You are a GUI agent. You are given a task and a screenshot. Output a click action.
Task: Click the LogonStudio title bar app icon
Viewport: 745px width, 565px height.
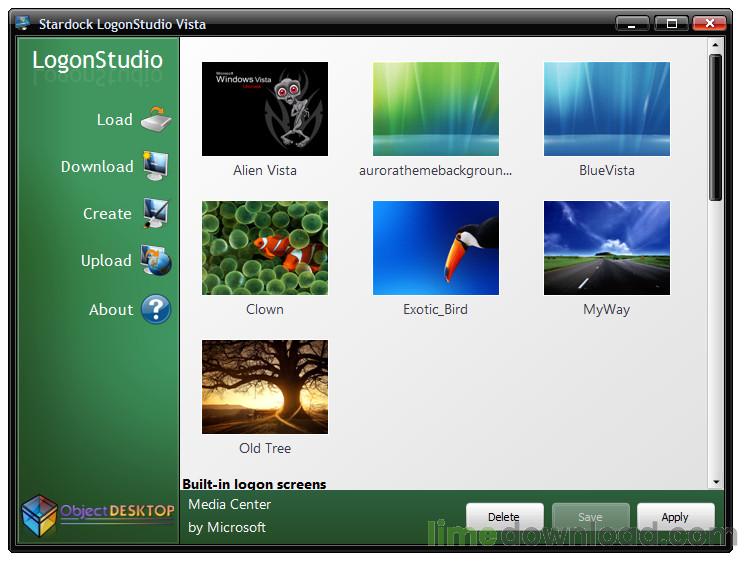(x=22, y=23)
